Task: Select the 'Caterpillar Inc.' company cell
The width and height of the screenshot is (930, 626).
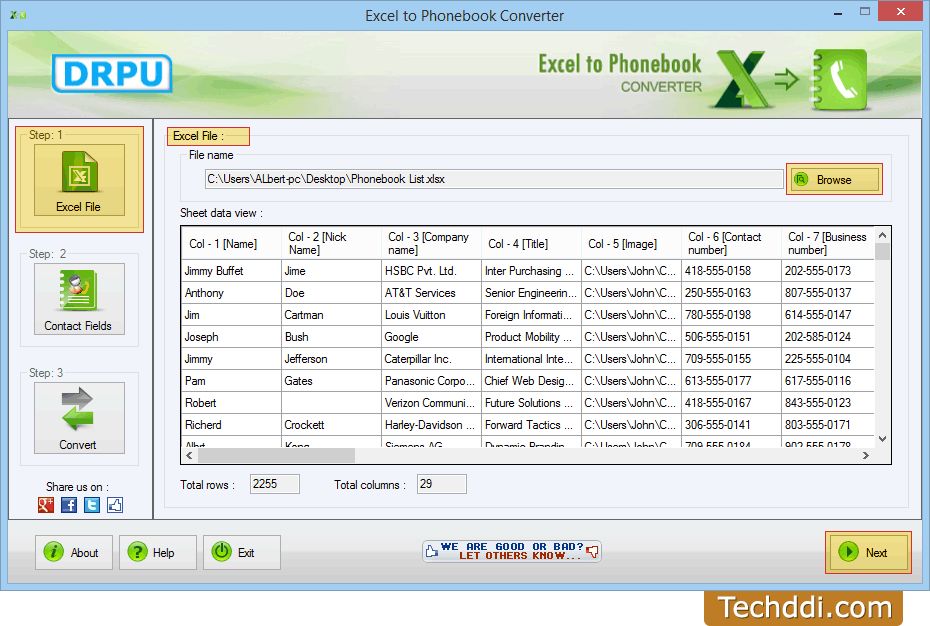Action: coord(431,359)
